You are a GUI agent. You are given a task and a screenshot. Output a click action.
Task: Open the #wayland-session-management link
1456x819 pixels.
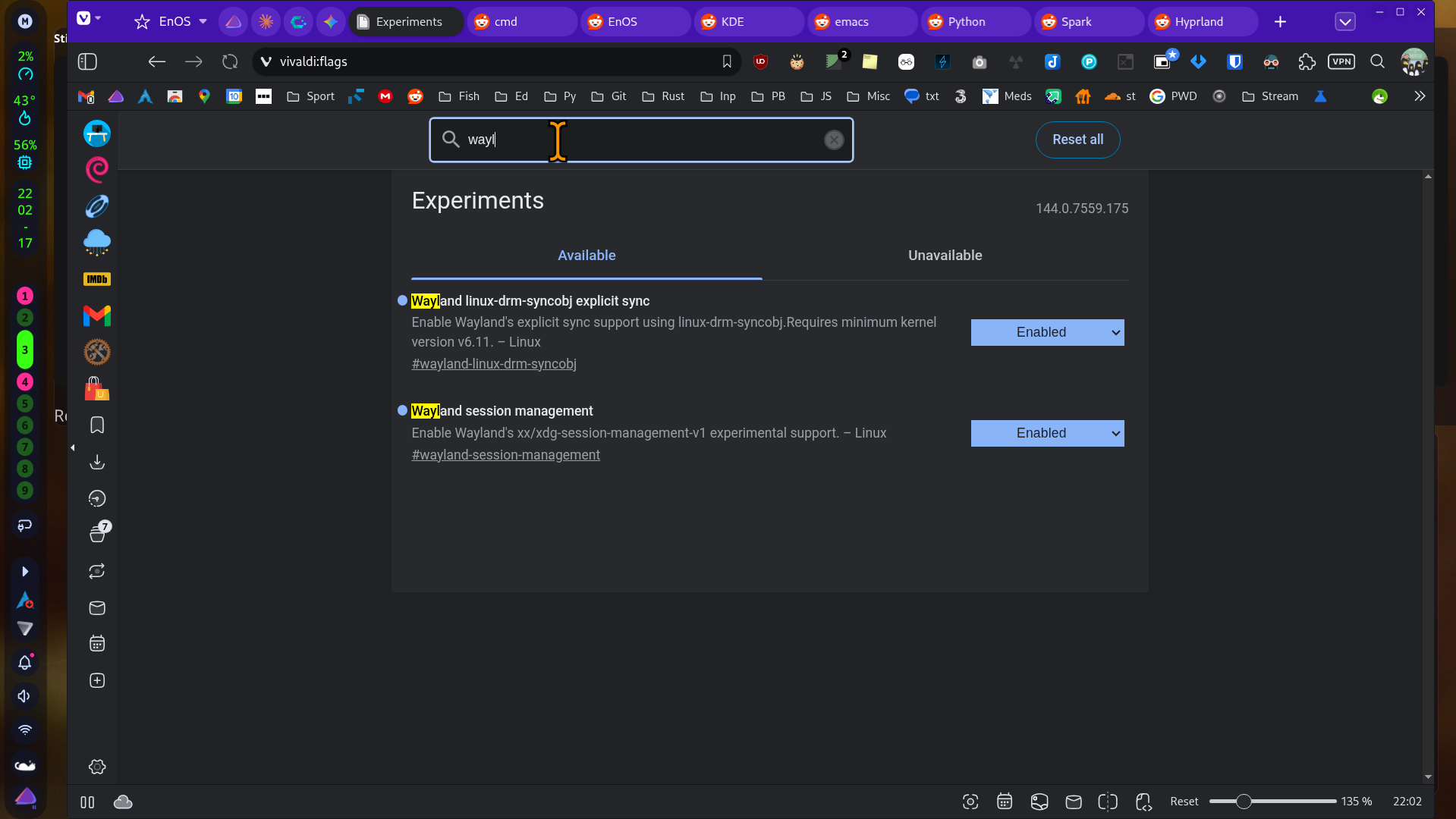(x=505, y=455)
